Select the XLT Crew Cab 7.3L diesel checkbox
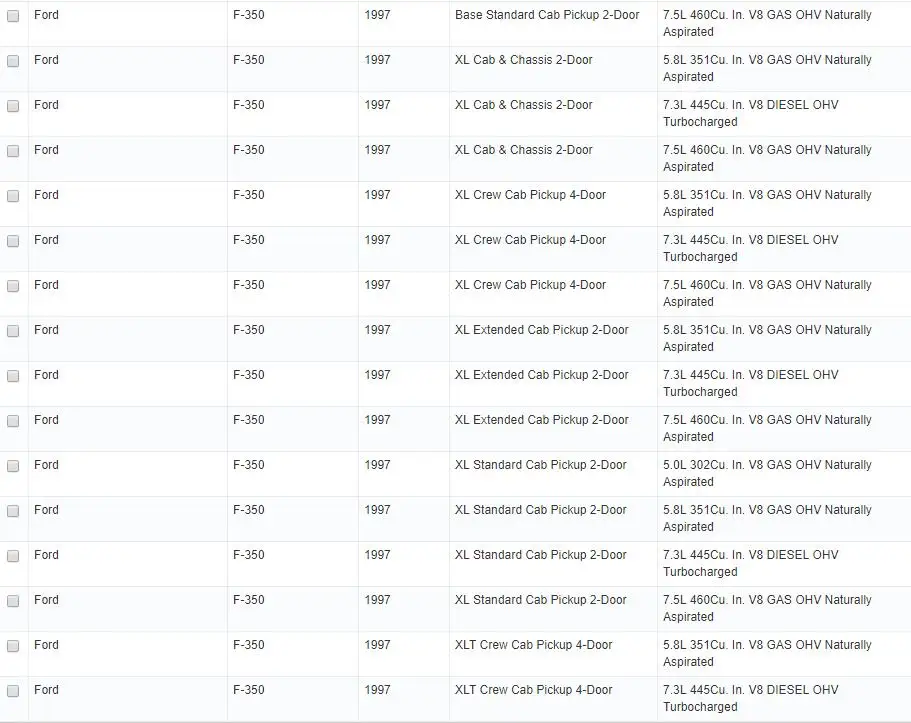The width and height of the screenshot is (911, 723). coord(13,691)
